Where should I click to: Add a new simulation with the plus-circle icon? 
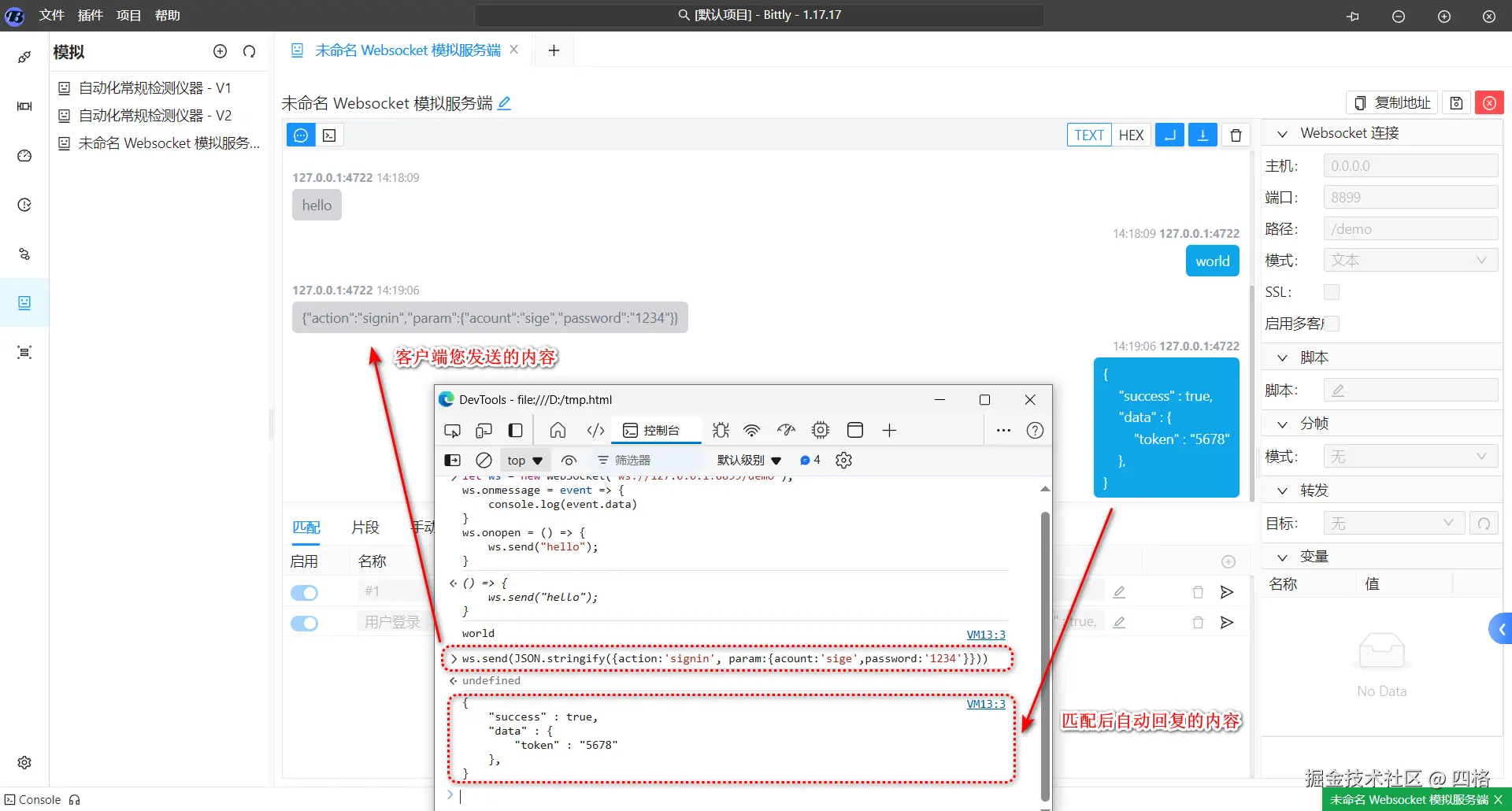(220, 51)
